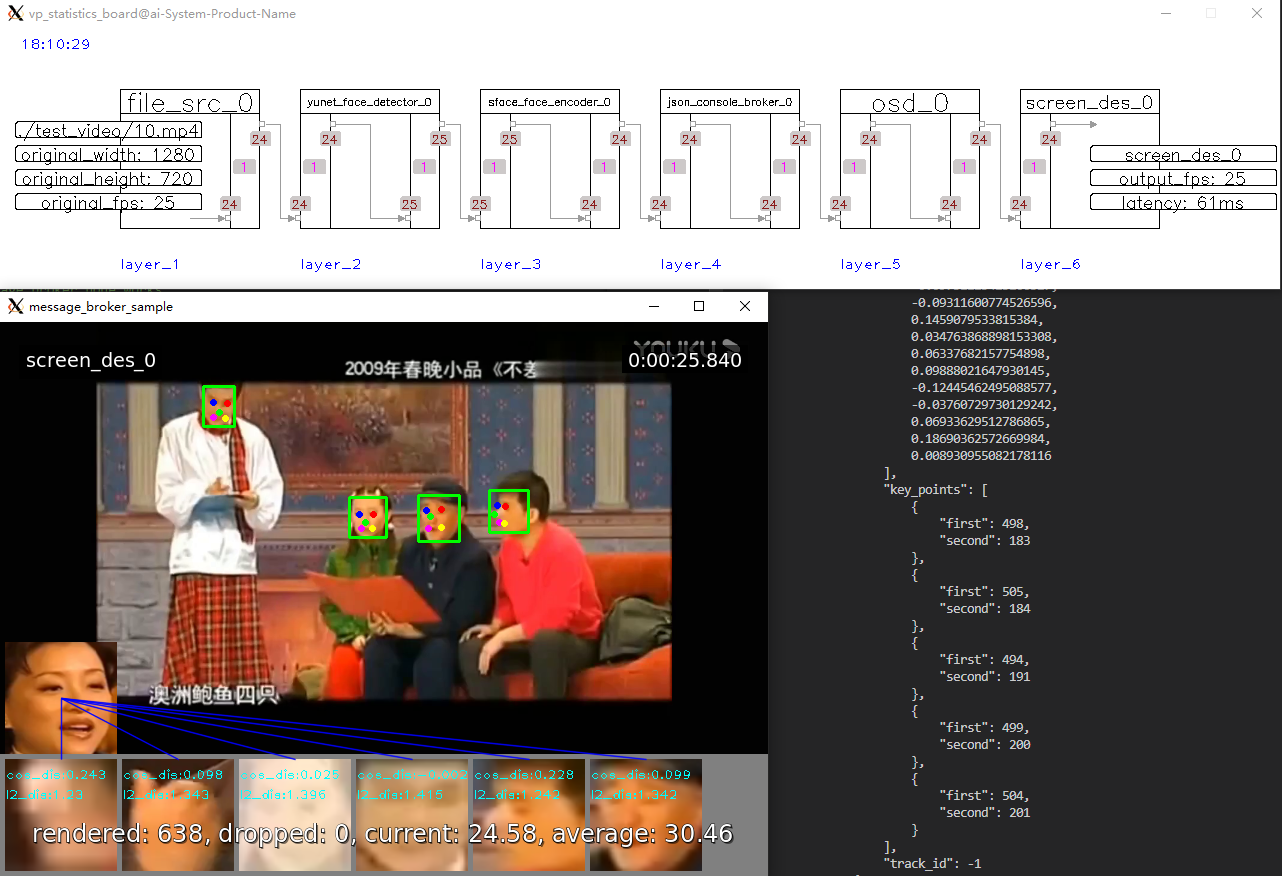Click the face box on the man in red
Viewport: 1282px width, 876px height.
pos(508,511)
